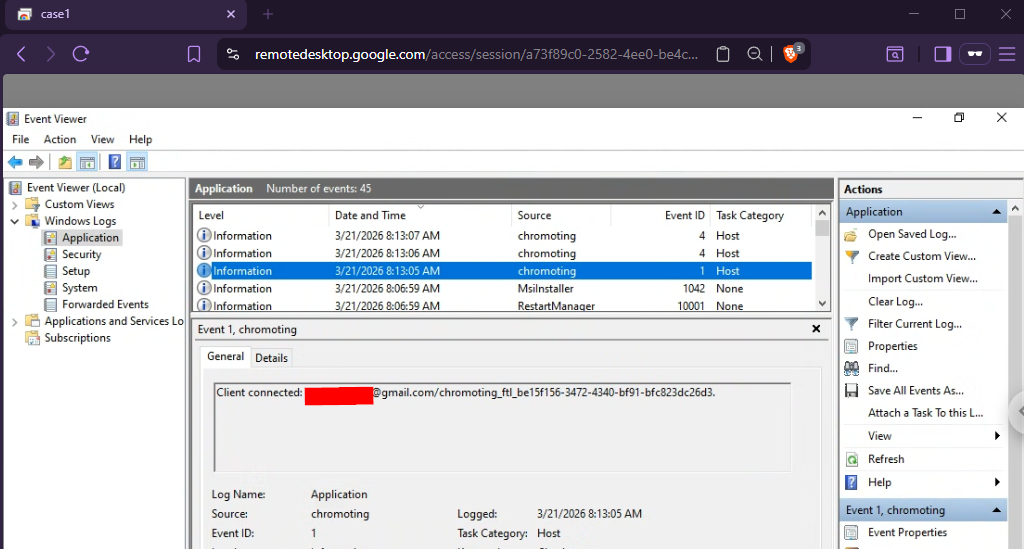Click the blue Help toolbar icon
The width and height of the screenshot is (1024, 549).
click(x=114, y=162)
